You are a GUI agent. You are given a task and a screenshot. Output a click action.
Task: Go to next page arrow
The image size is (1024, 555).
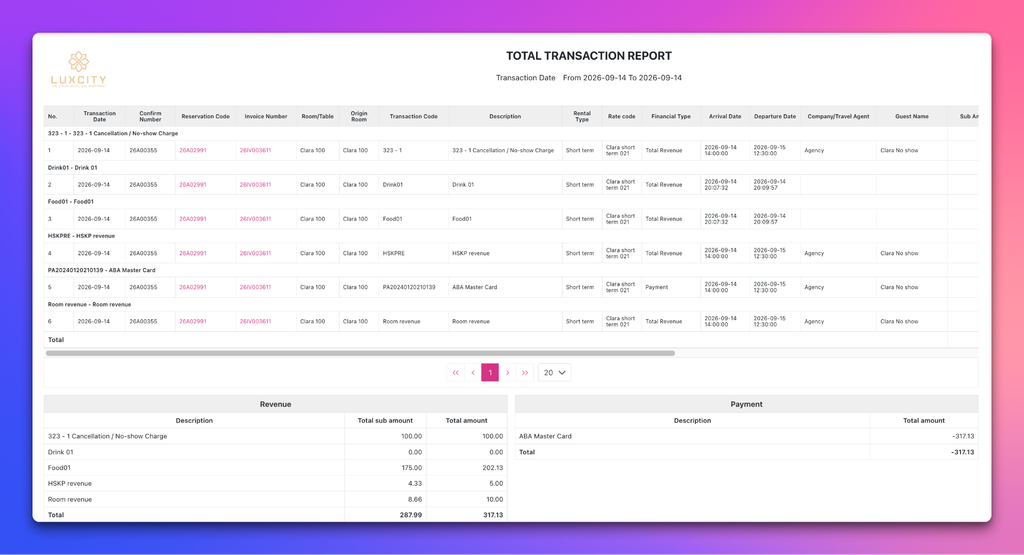[x=507, y=373]
